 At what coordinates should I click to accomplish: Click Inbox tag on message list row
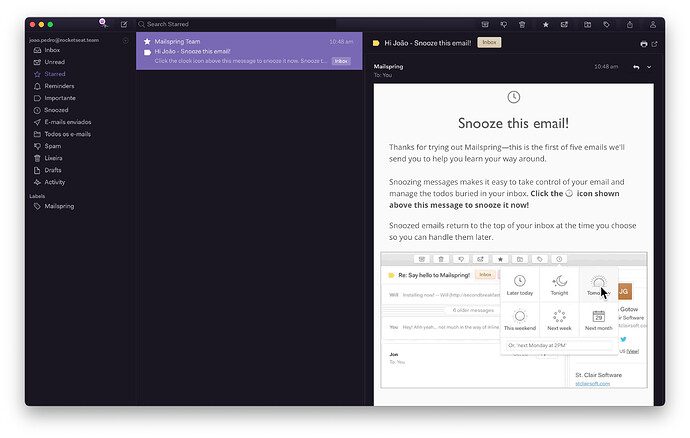pyautogui.click(x=341, y=61)
